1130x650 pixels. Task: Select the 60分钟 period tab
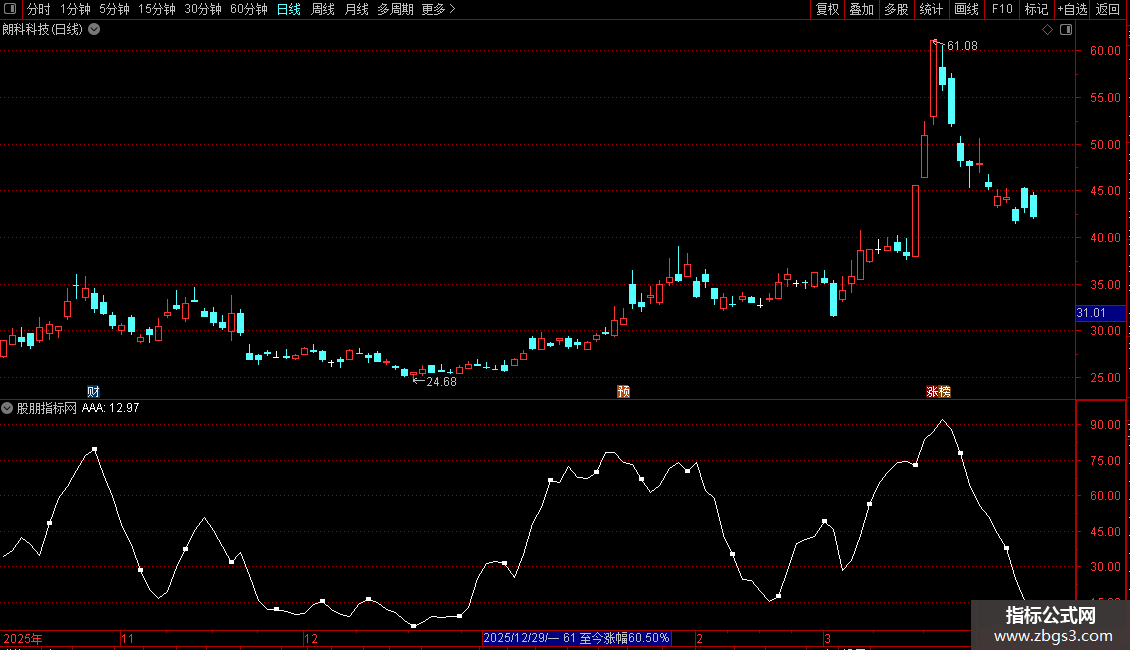249,9
